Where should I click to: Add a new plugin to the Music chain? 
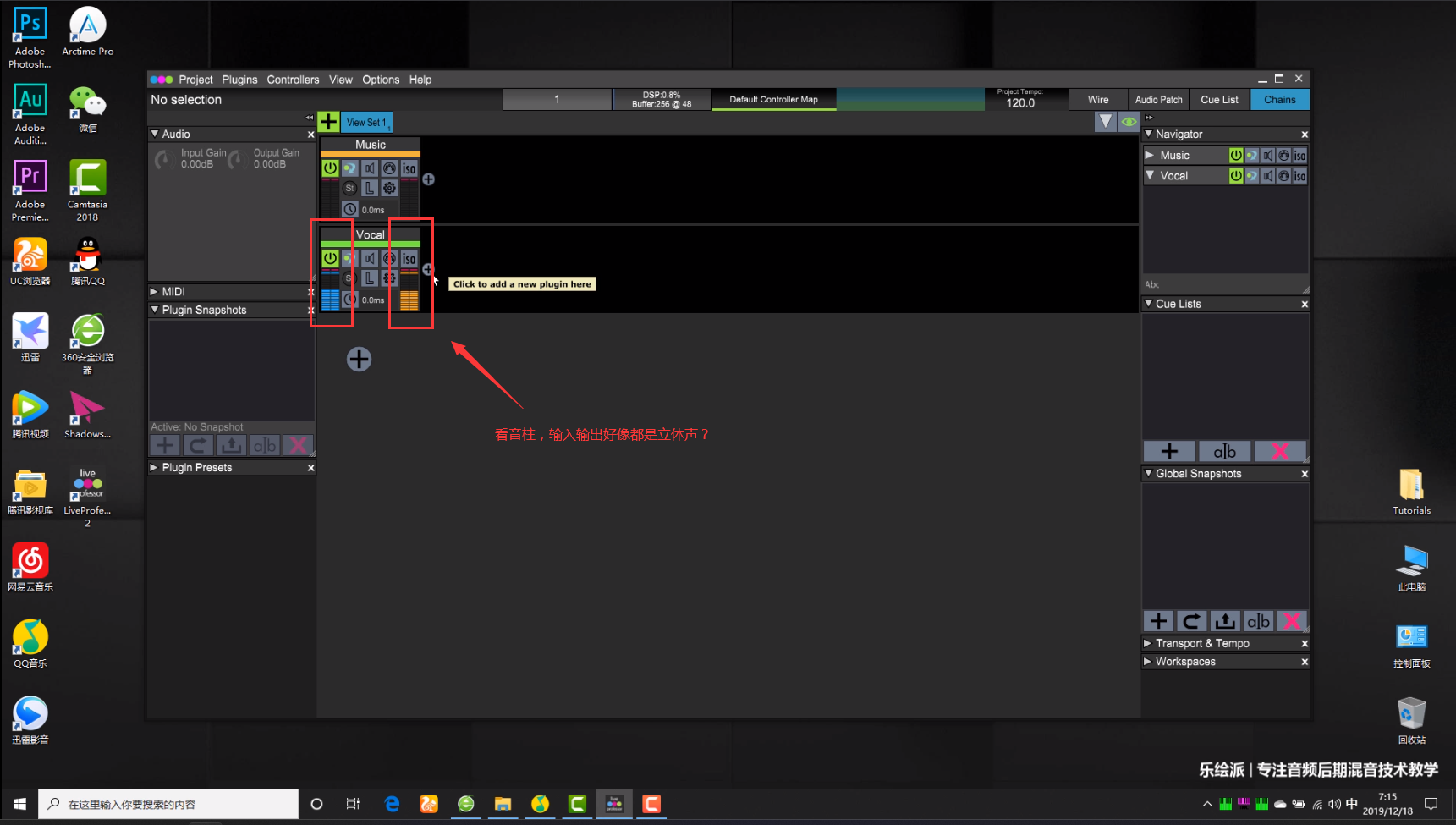coord(429,179)
